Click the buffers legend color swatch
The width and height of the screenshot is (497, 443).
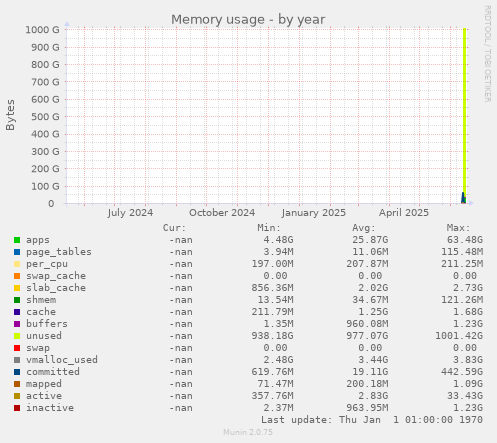[x=17, y=324]
